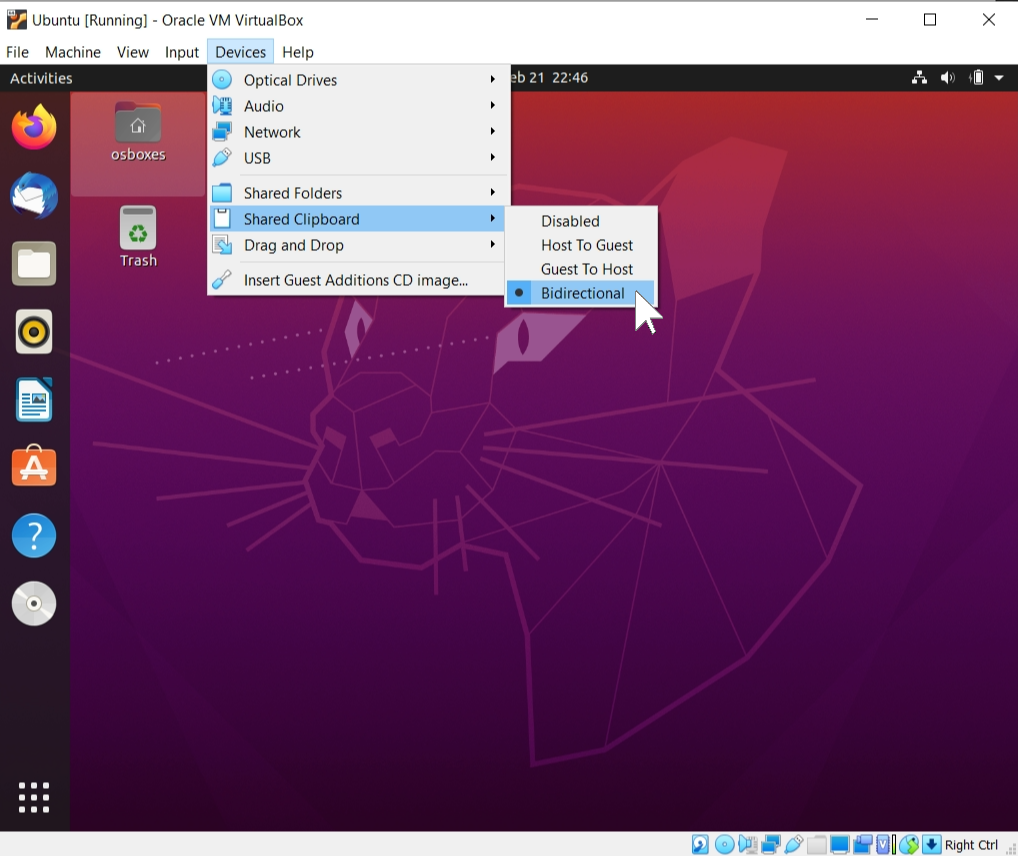Image resolution: width=1018 pixels, height=856 pixels.
Task: Click the network adapters status bar icon
Action: pos(771,844)
